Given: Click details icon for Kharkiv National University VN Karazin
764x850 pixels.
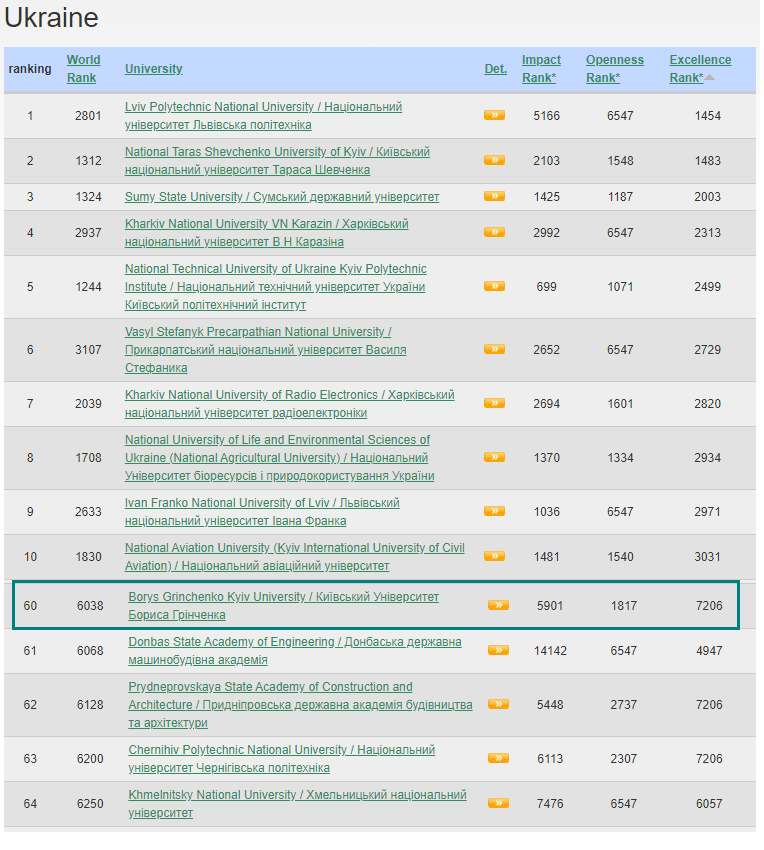Looking at the screenshot, I should tap(494, 232).
